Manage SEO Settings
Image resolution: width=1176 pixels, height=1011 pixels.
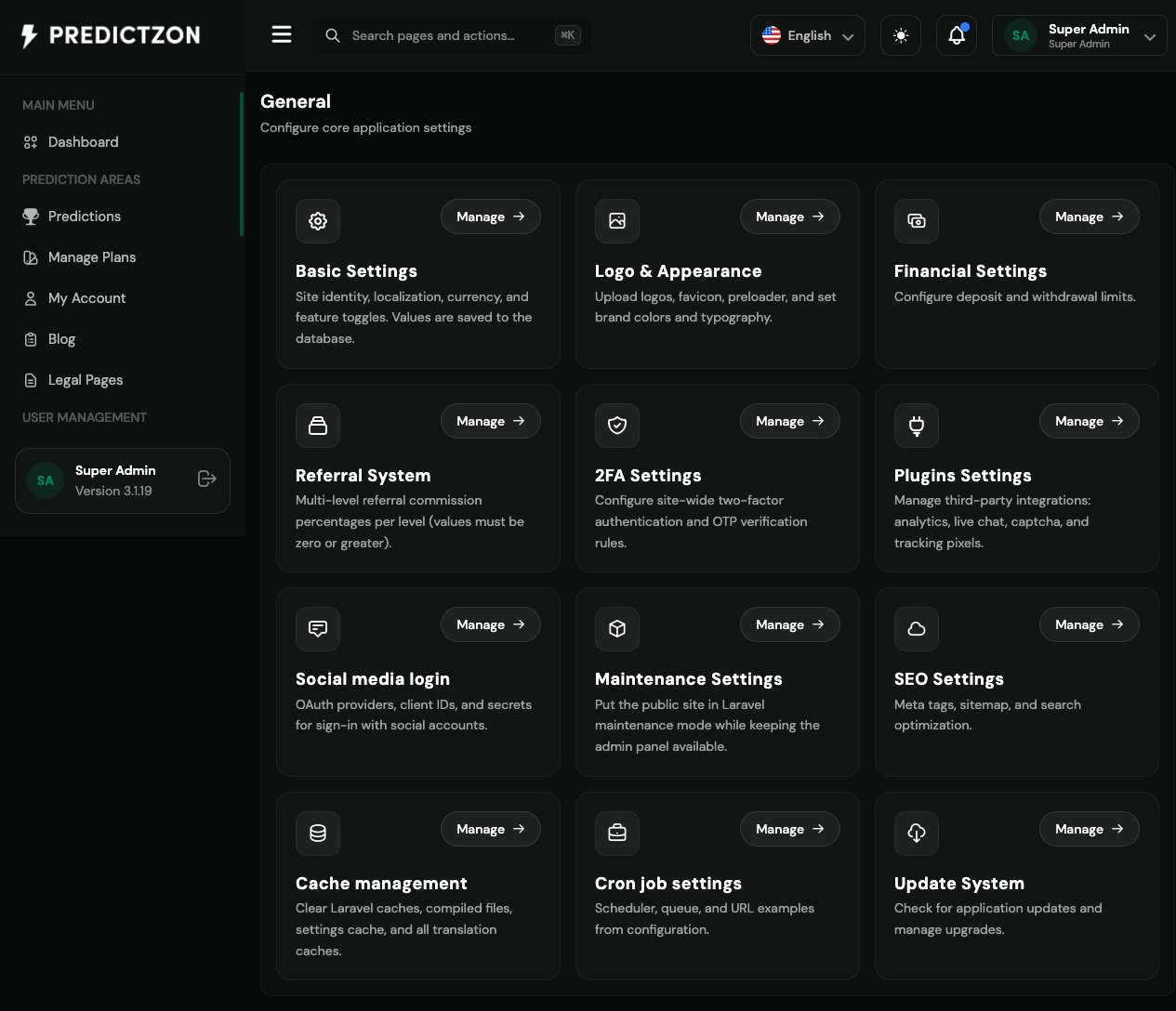click(x=1090, y=624)
